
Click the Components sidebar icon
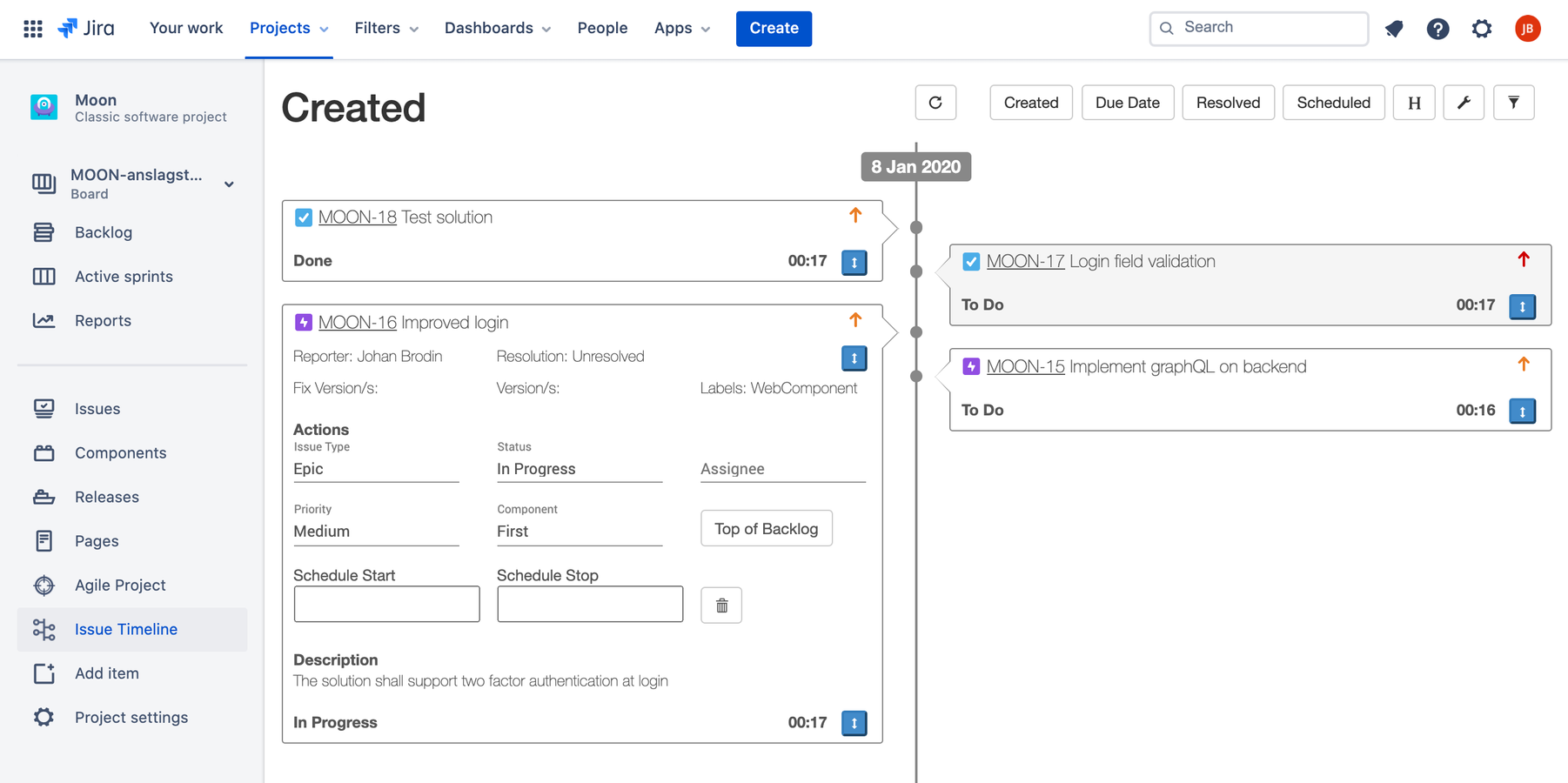pos(44,453)
